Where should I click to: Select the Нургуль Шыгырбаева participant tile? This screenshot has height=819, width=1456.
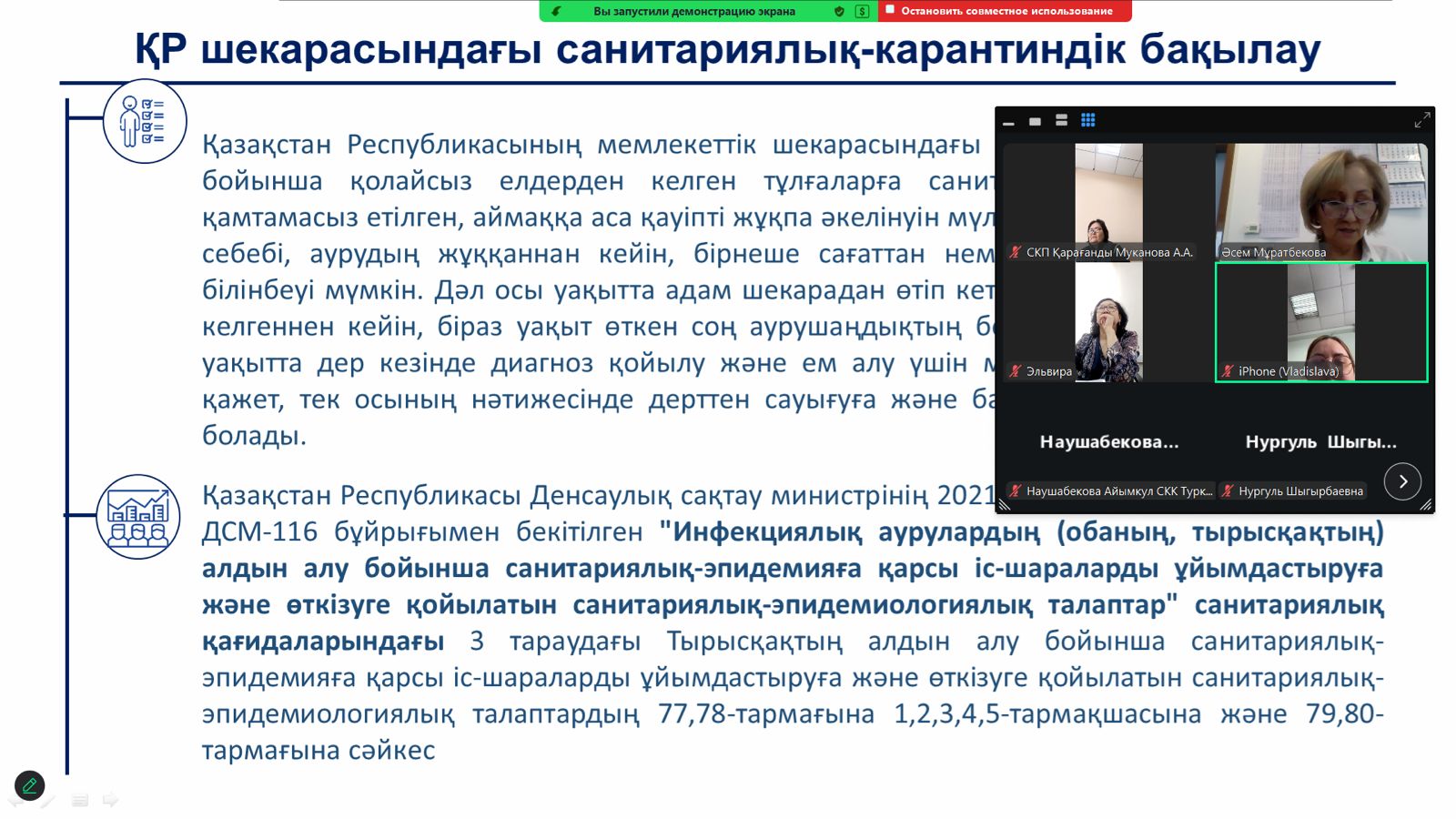[x=1319, y=443]
